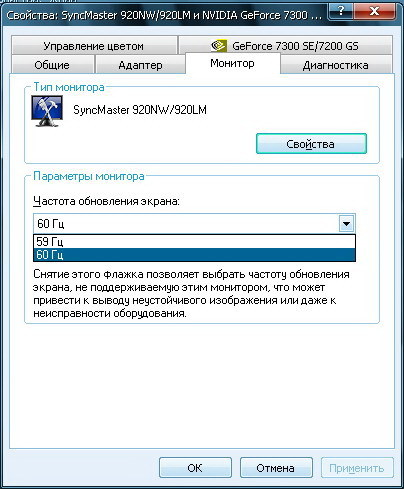This screenshot has width=404, height=489.
Task: Open the GeForce 7300 SE/7200 GS tab
Action: [x=285, y=46]
